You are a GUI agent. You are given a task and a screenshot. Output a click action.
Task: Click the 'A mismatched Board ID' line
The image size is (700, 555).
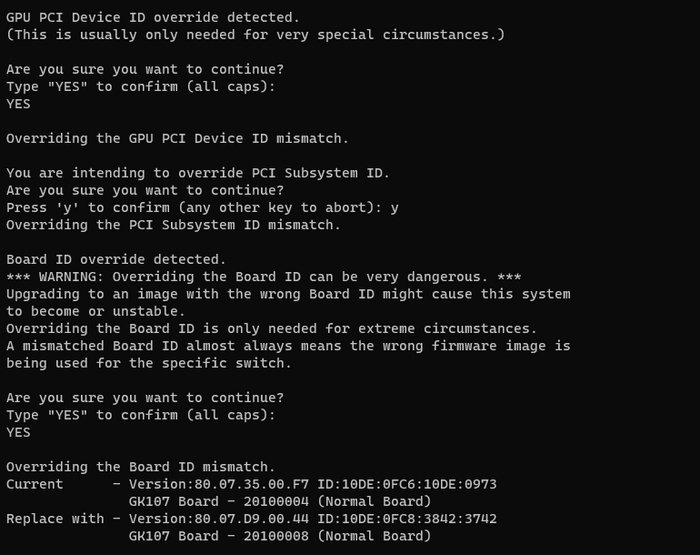[x=288, y=345]
